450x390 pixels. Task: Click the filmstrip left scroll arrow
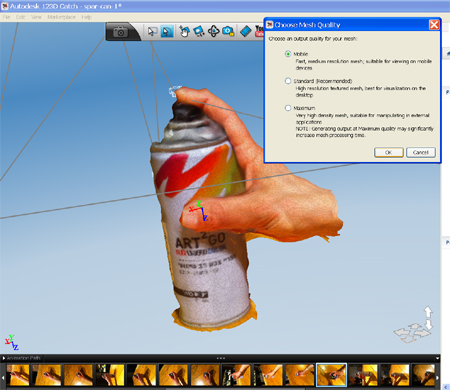3,378
